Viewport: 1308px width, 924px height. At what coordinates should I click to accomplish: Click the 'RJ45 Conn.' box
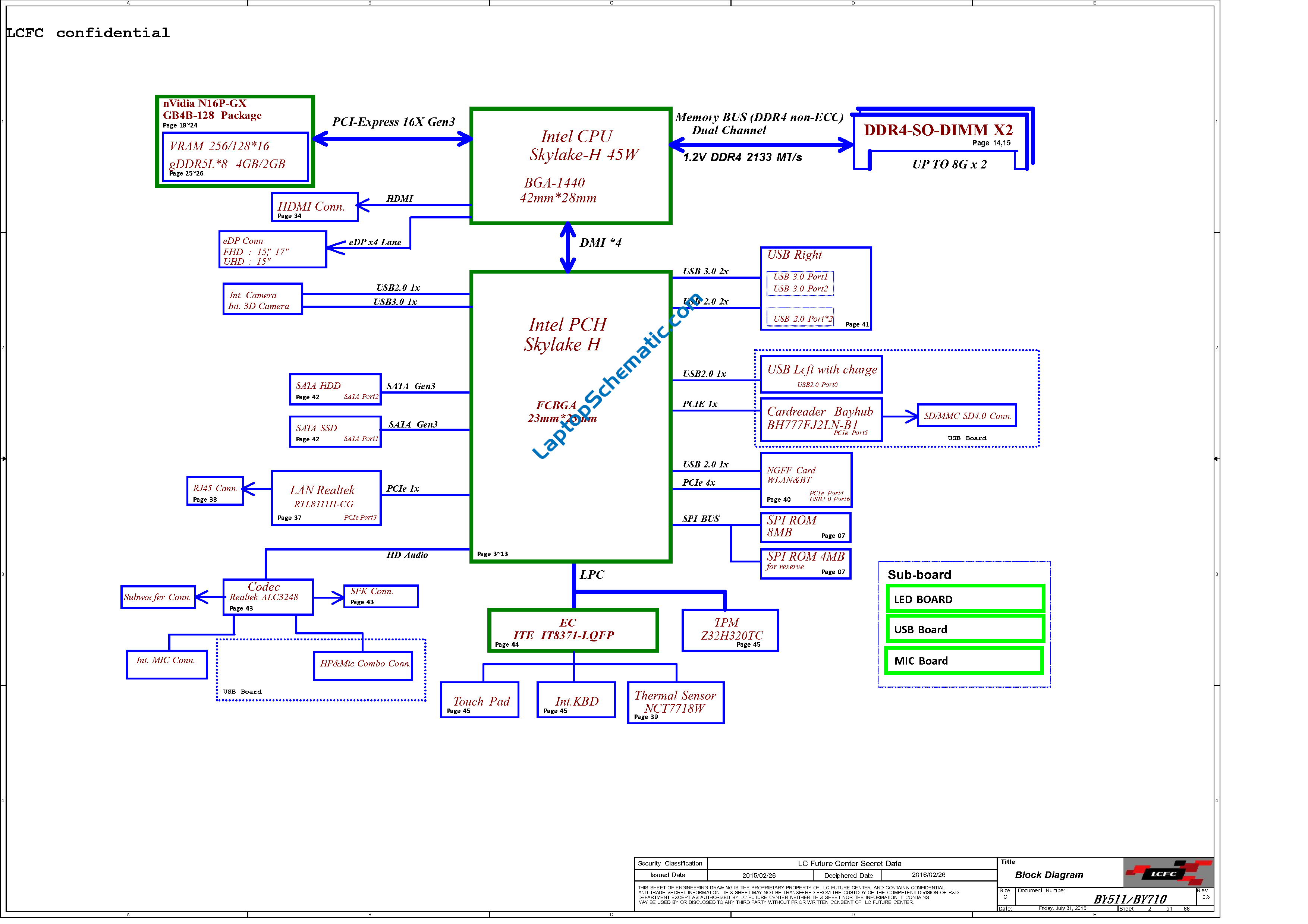point(215,491)
